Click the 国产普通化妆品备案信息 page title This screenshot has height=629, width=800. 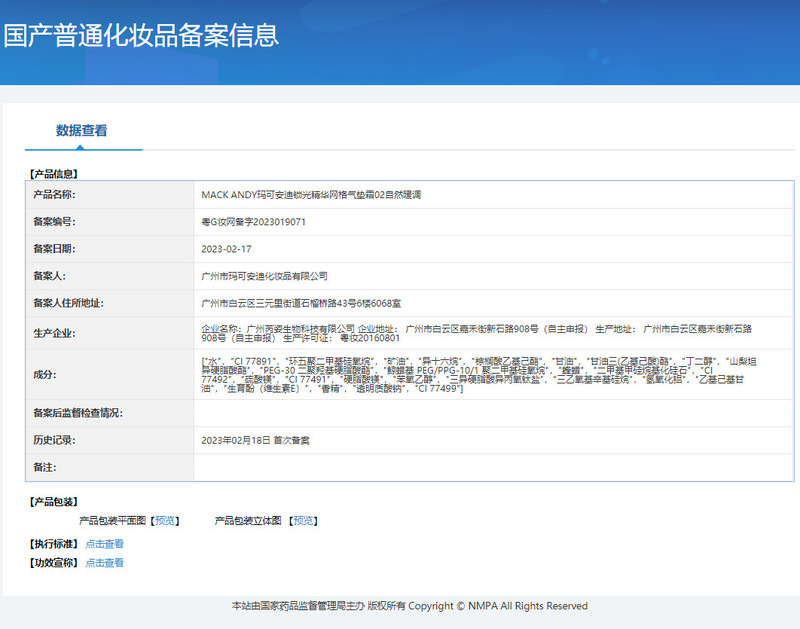click(x=141, y=36)
